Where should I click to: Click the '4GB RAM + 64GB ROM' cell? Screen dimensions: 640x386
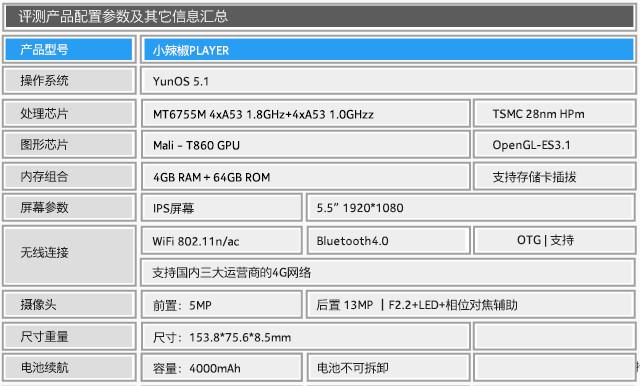(x=306, y=176)
